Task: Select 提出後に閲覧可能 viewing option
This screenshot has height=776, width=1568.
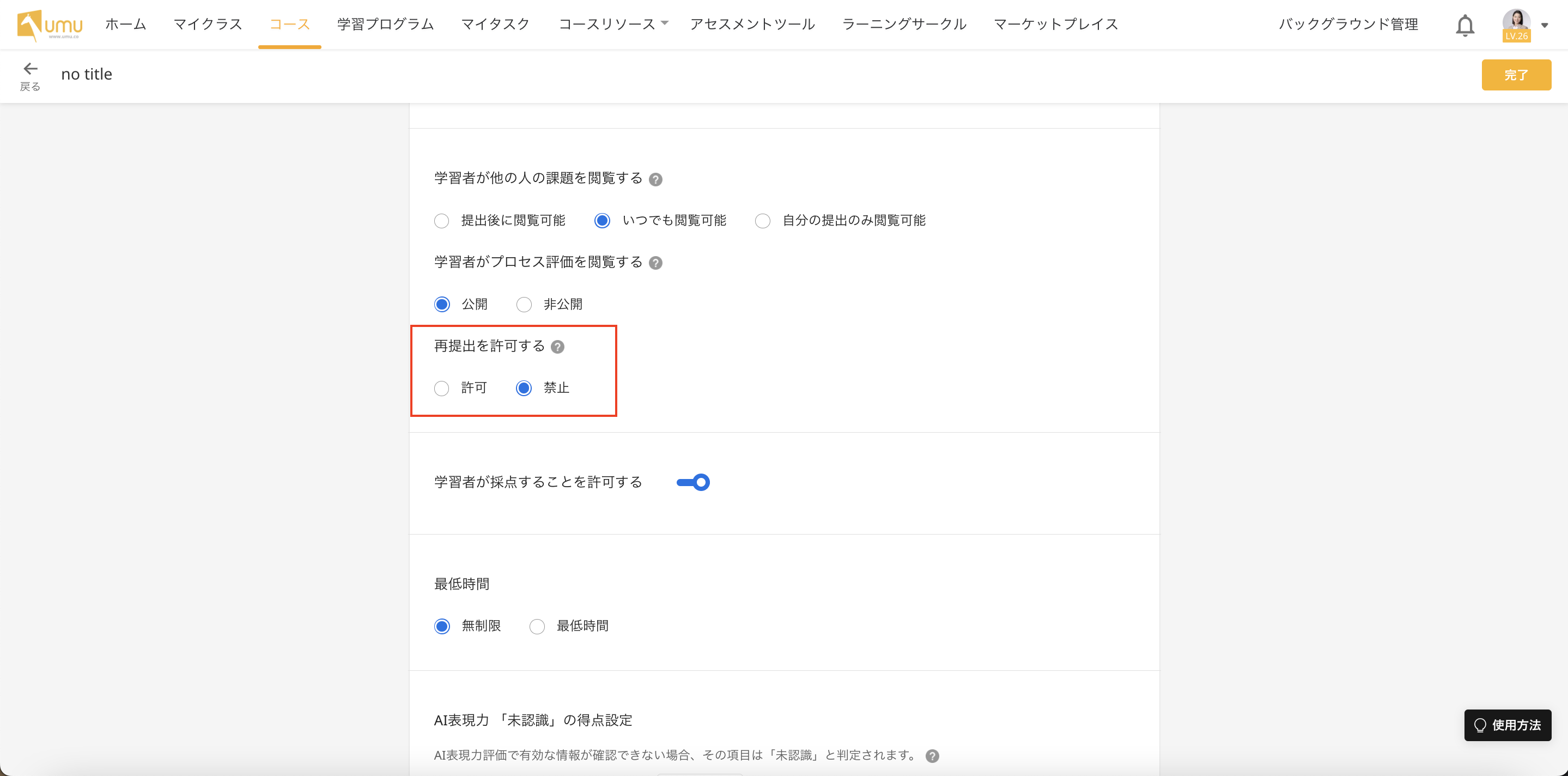Action: pos(442,220)
